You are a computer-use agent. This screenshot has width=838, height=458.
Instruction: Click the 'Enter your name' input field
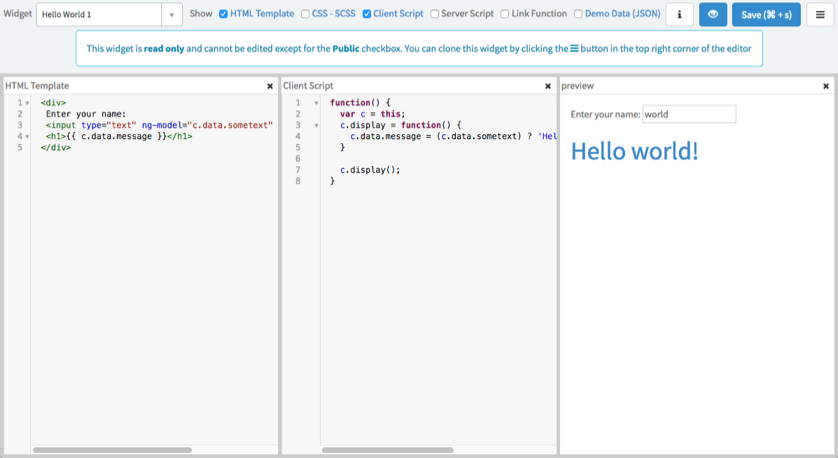click(689, 114)
